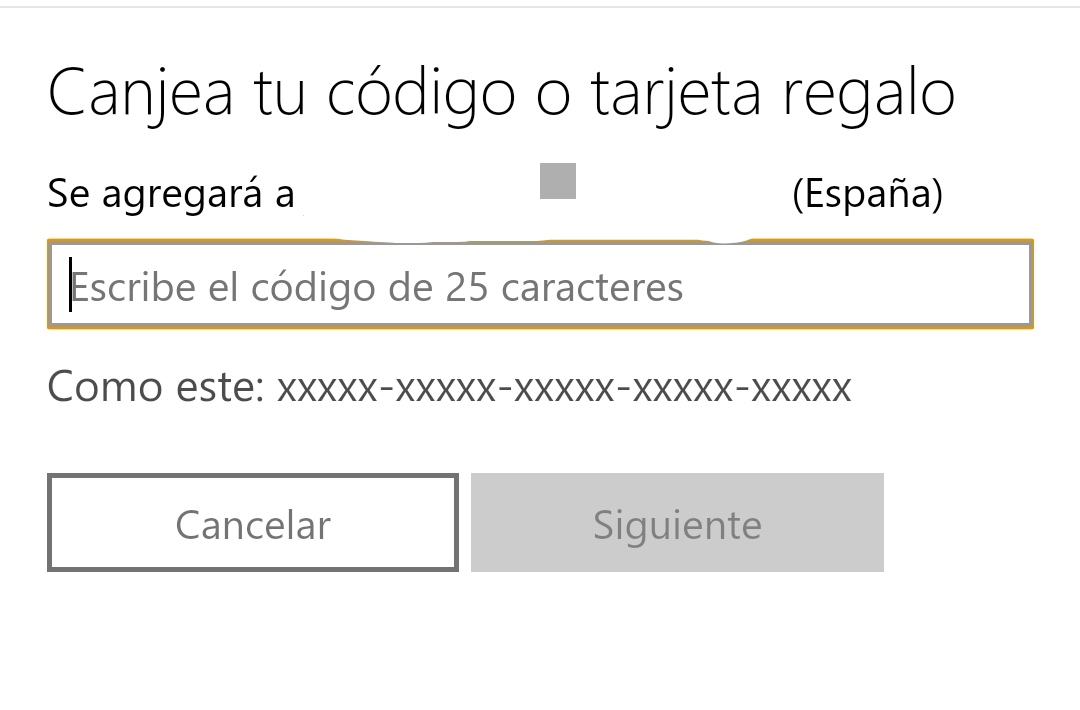1080x710 pixels.
Task: Click the empty right end of the code field
Action: click(900, 286)
